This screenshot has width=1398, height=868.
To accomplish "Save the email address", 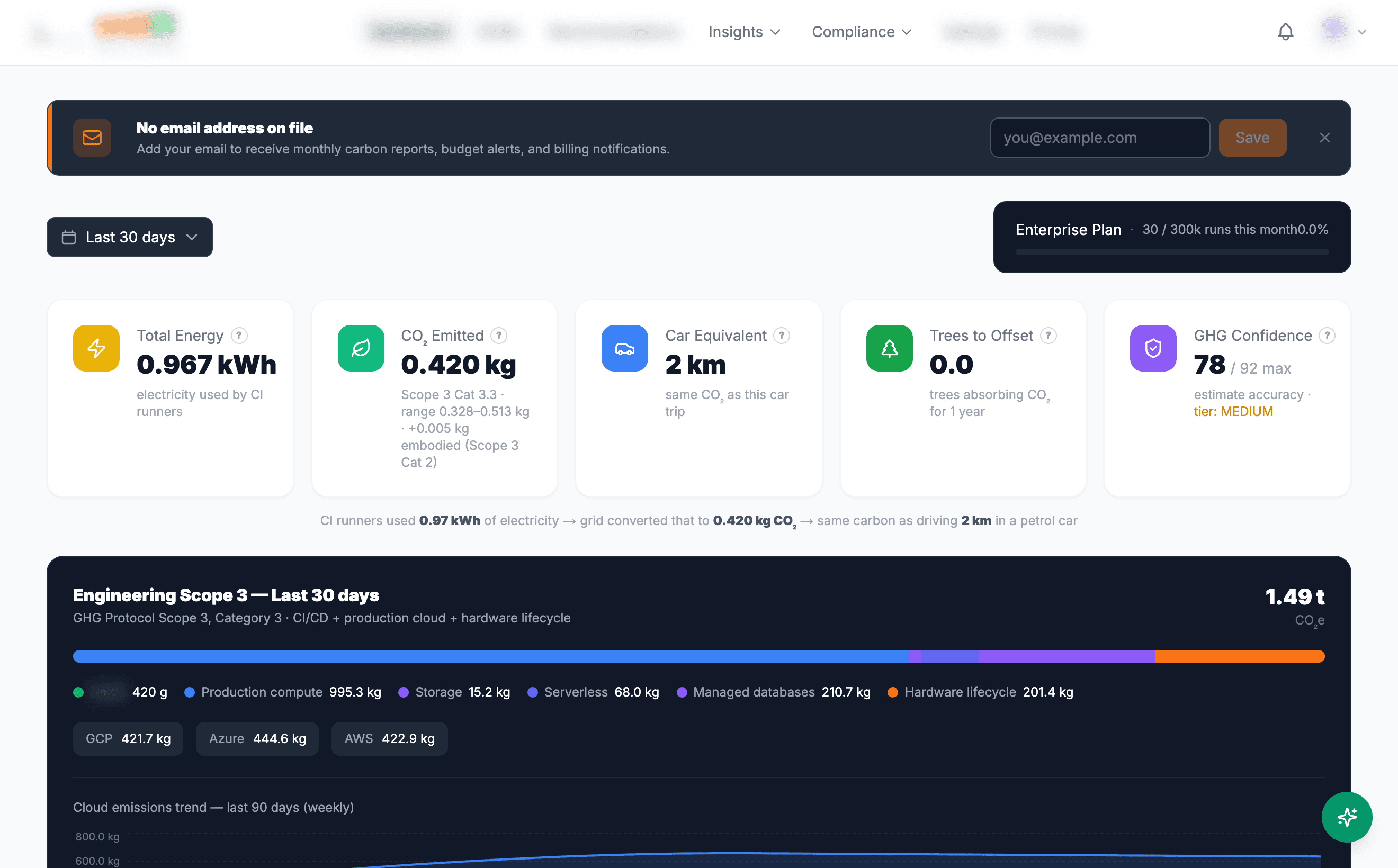I will click(1252, 137).
